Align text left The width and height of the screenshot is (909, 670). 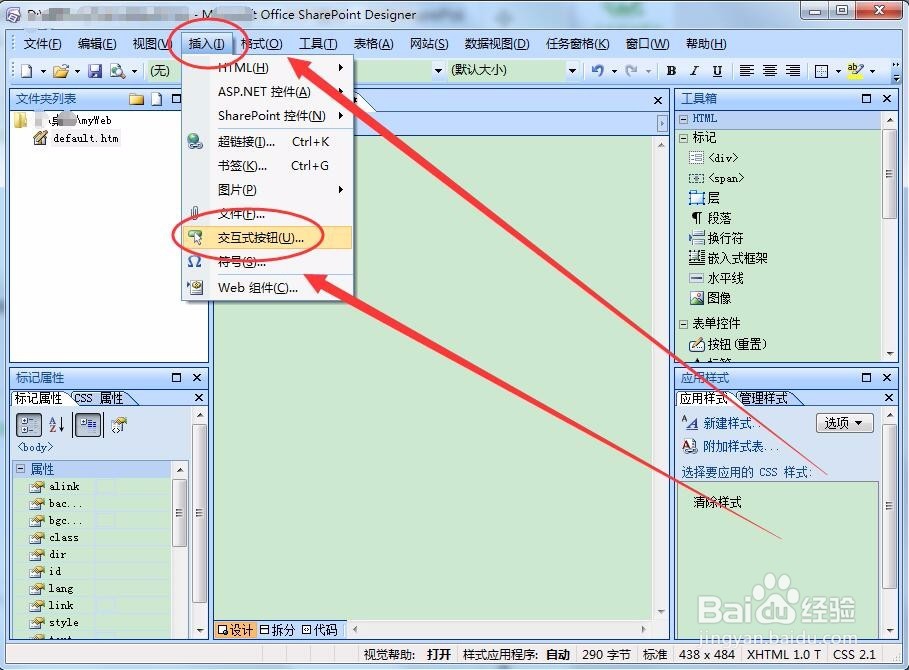click(747, 71)
